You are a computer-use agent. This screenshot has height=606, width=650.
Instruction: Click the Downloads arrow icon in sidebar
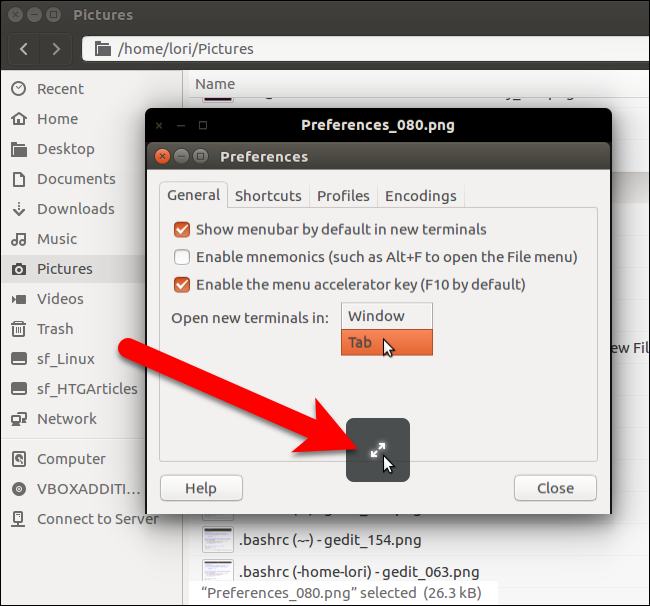[x=19, y=209]
